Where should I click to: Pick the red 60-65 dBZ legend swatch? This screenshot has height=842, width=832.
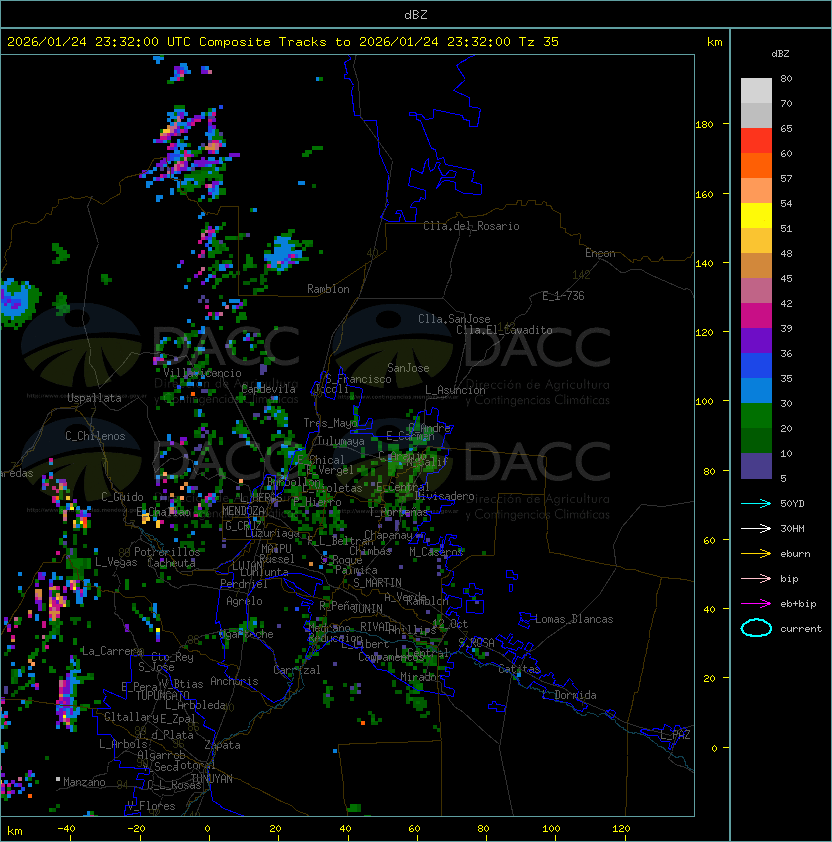[756, 141]
